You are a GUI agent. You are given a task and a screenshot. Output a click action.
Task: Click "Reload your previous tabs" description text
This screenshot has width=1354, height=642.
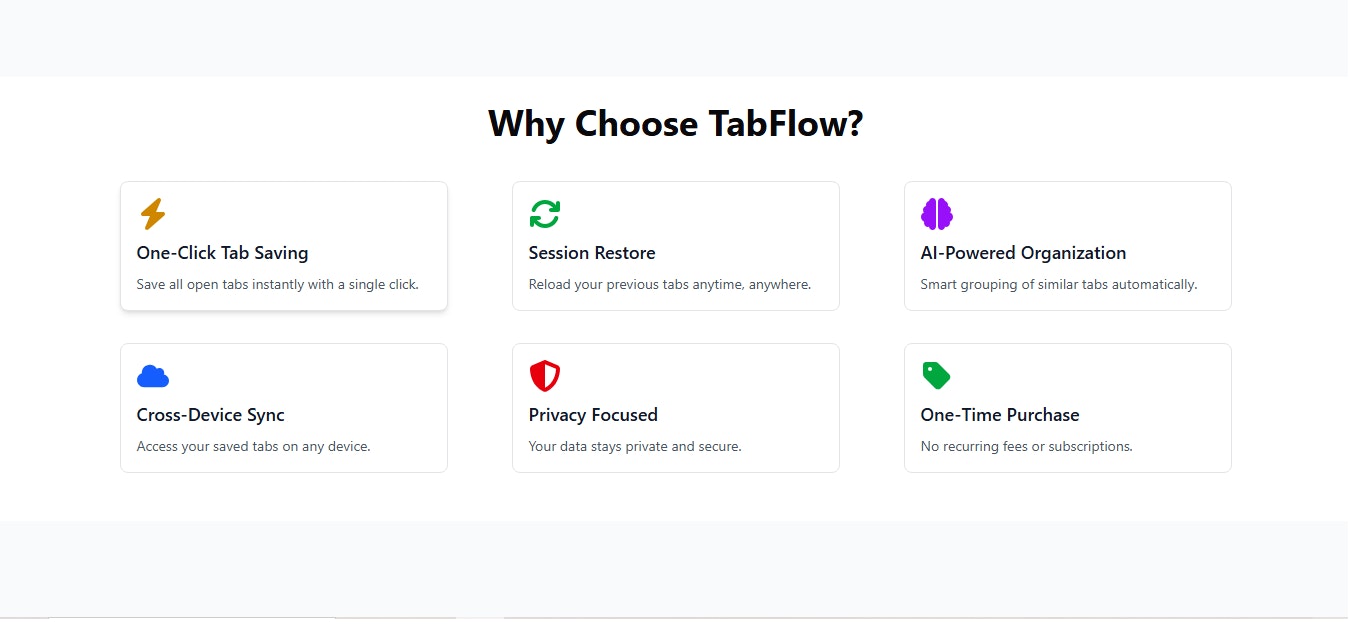[x=669, y=284]
